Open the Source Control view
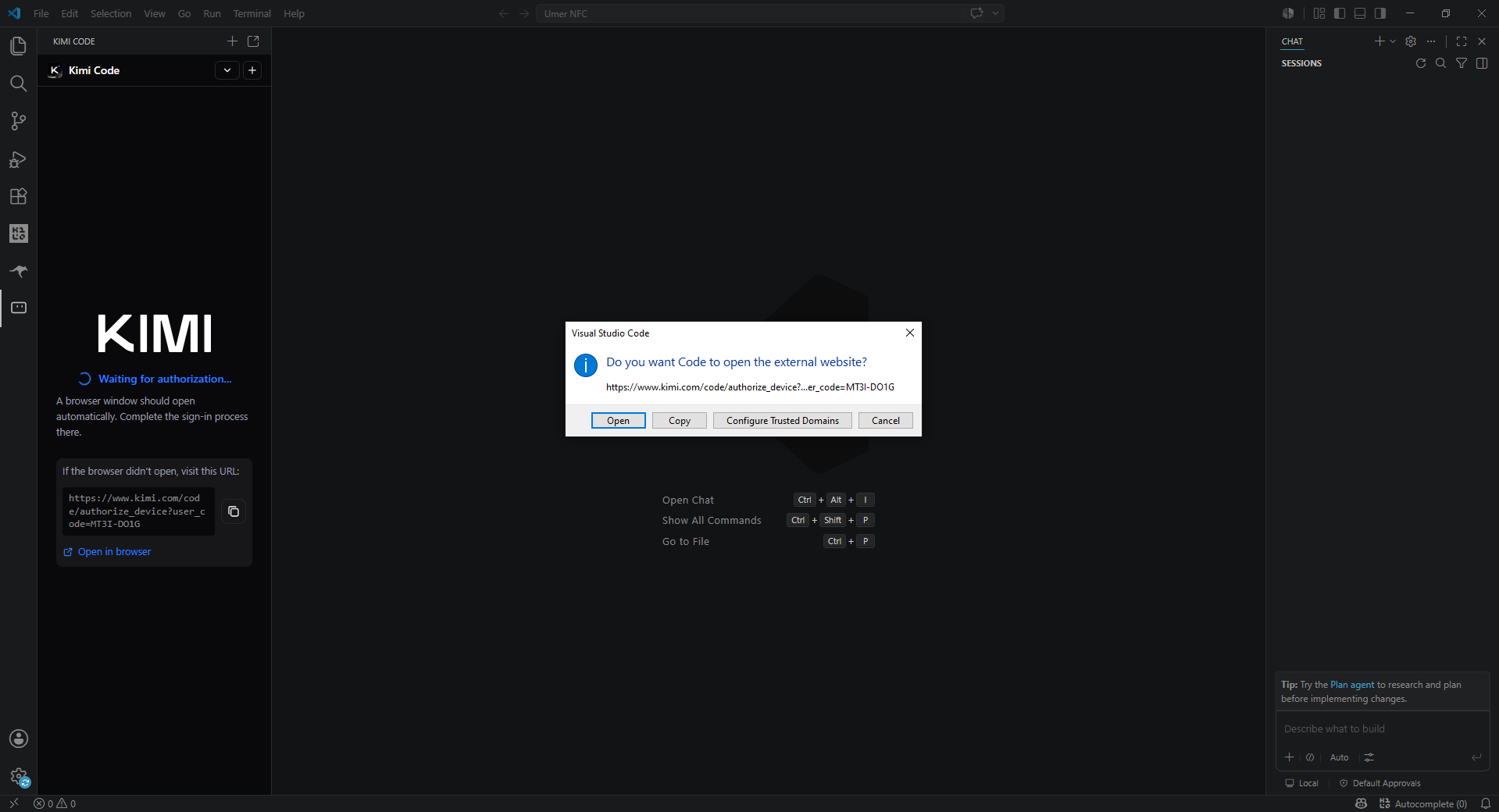Image resolution: width=1499 pixels, height=812 pixels. point(18,121)
